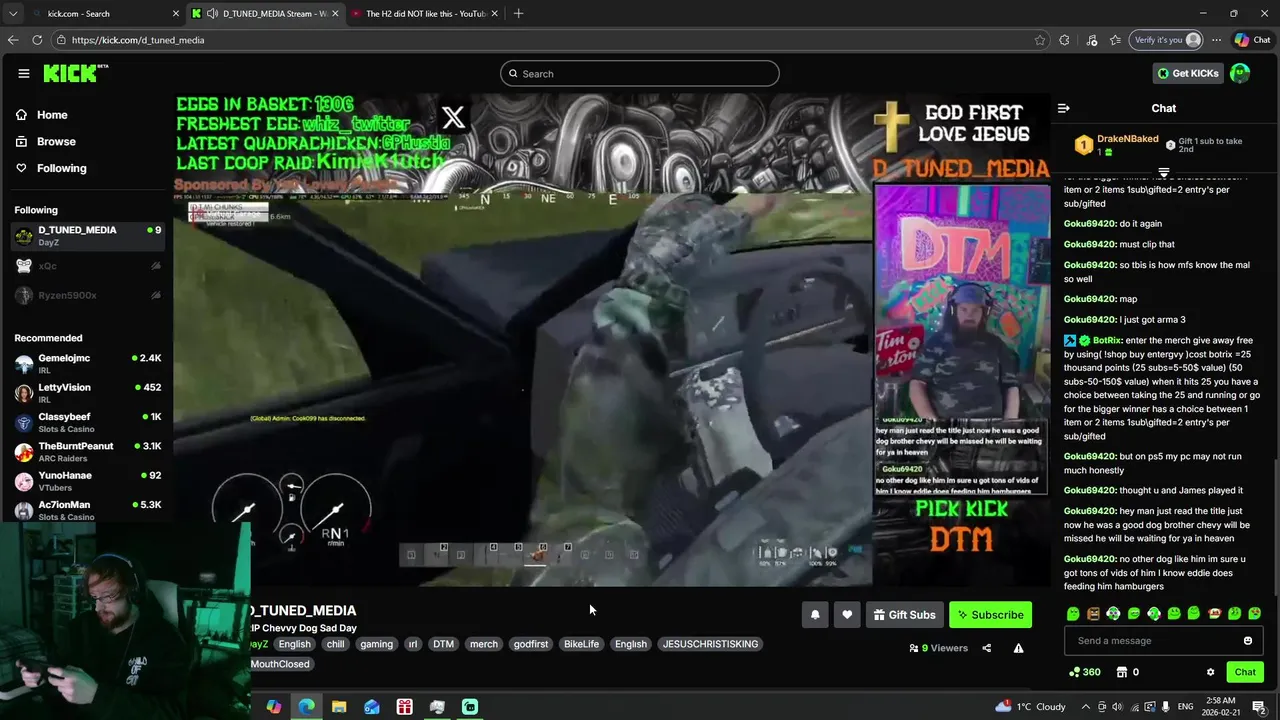Open browser Settings and more ellipsis

click(x=1216, y=40)
